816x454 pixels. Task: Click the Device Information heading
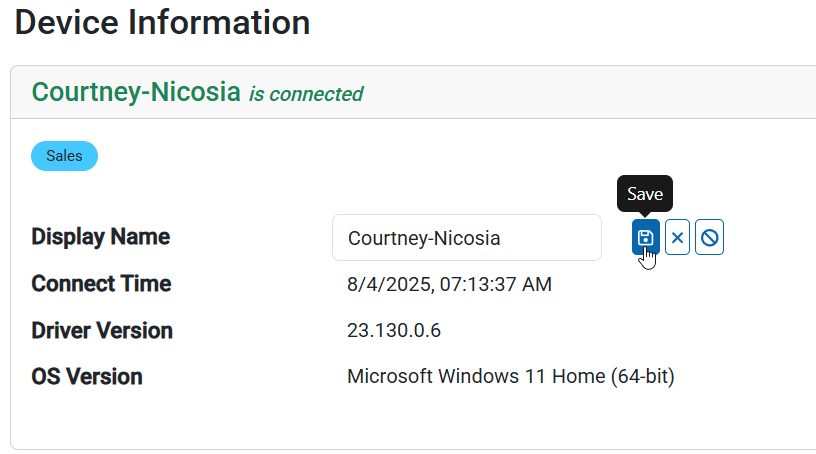point(162,22)
